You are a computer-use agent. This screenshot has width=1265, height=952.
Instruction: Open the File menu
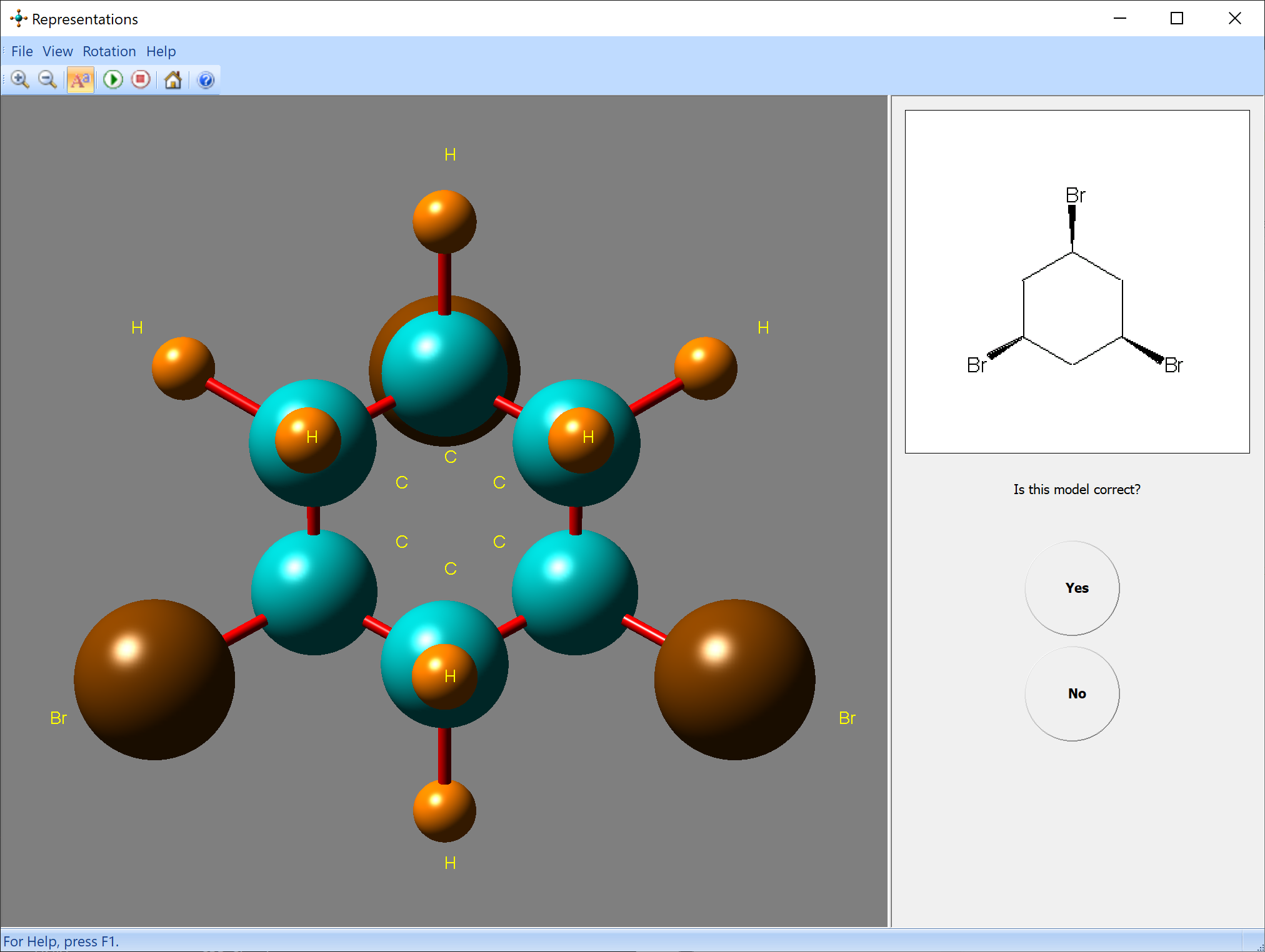[22, 51]
